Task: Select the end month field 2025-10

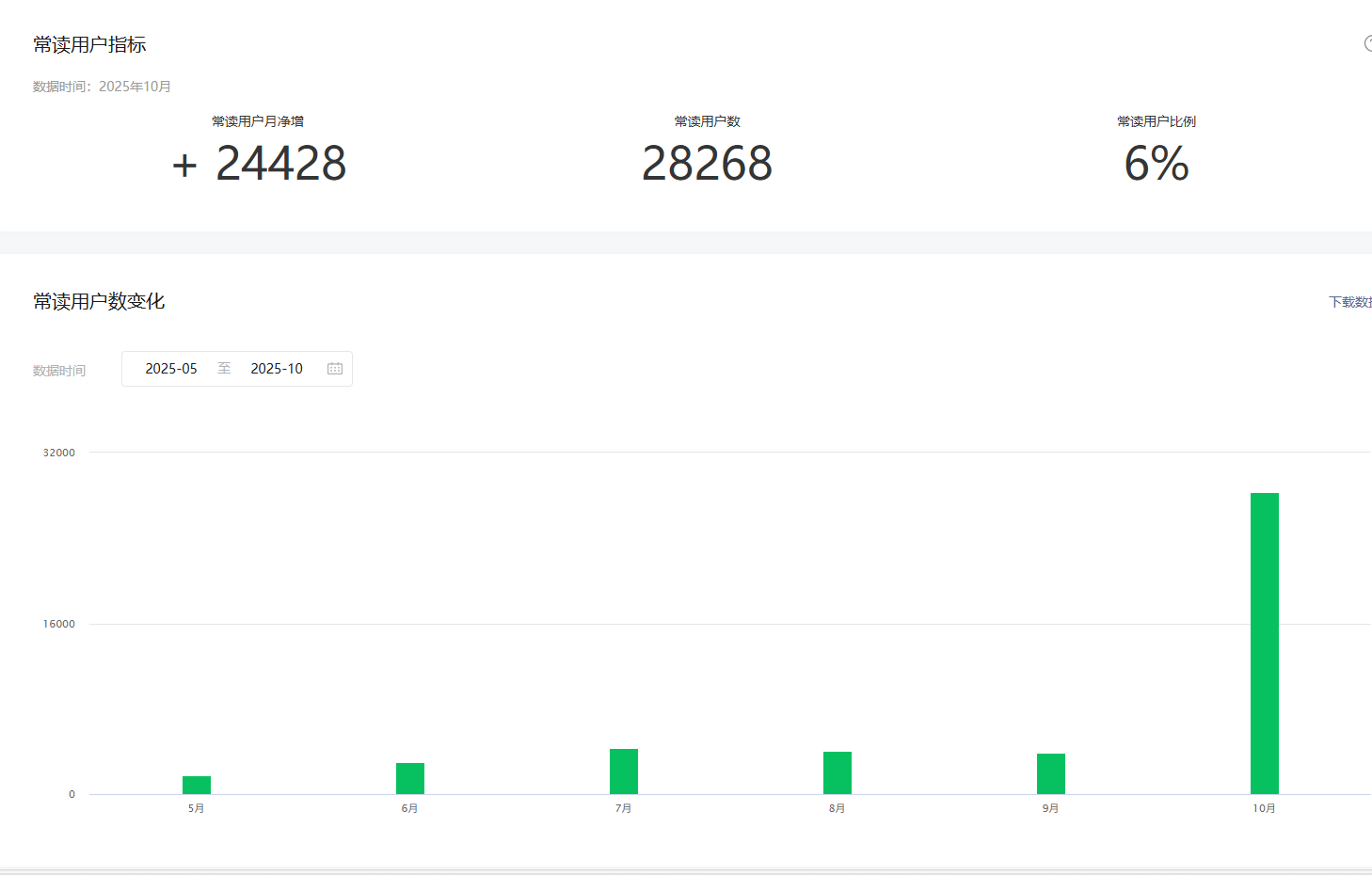Action: [x=277, y=369]
